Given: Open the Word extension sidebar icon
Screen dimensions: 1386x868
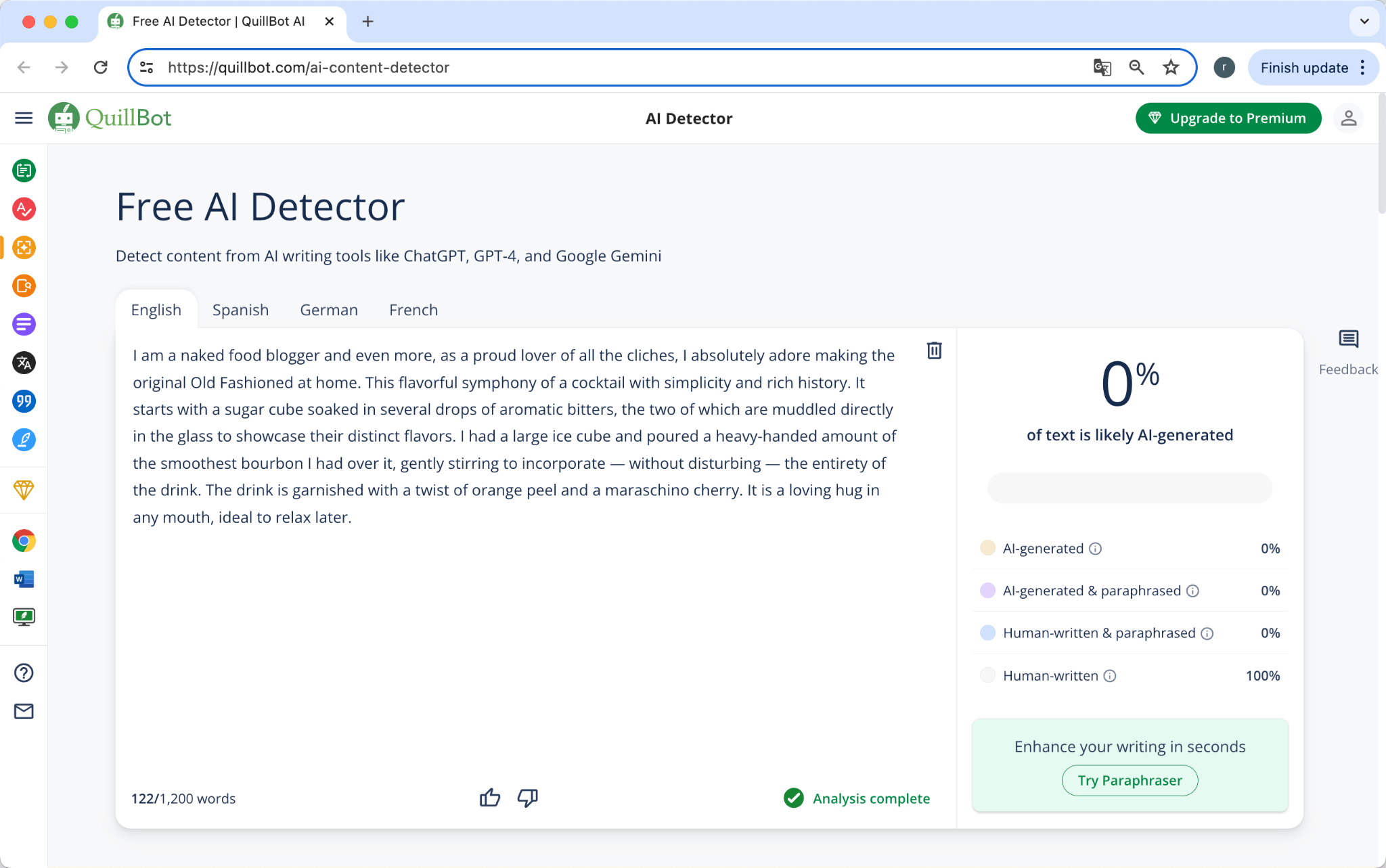Looking at the screenshot, I should pos(24,579).
